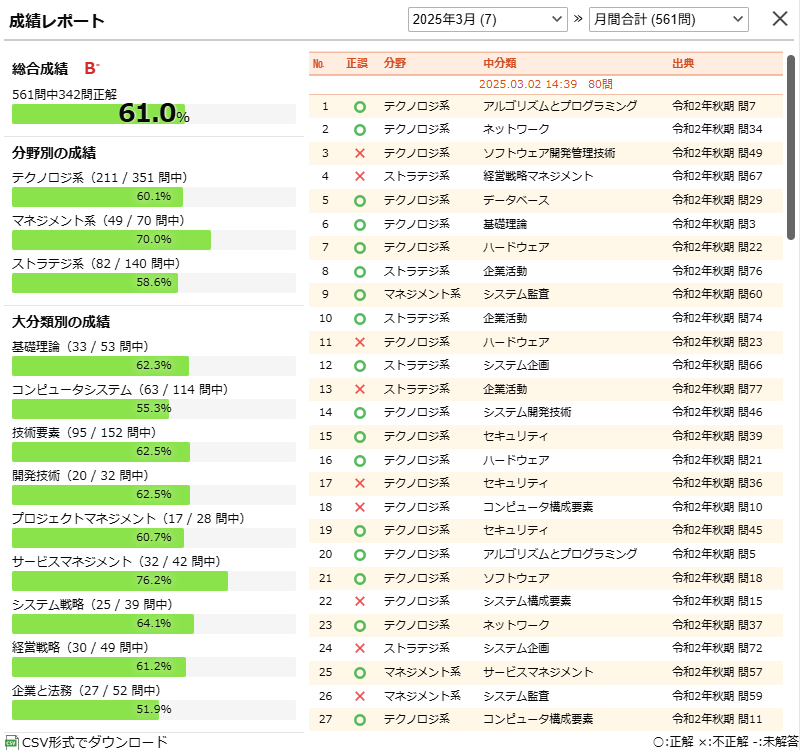Select source 令和2年秋期 問21

coord(717,460)
